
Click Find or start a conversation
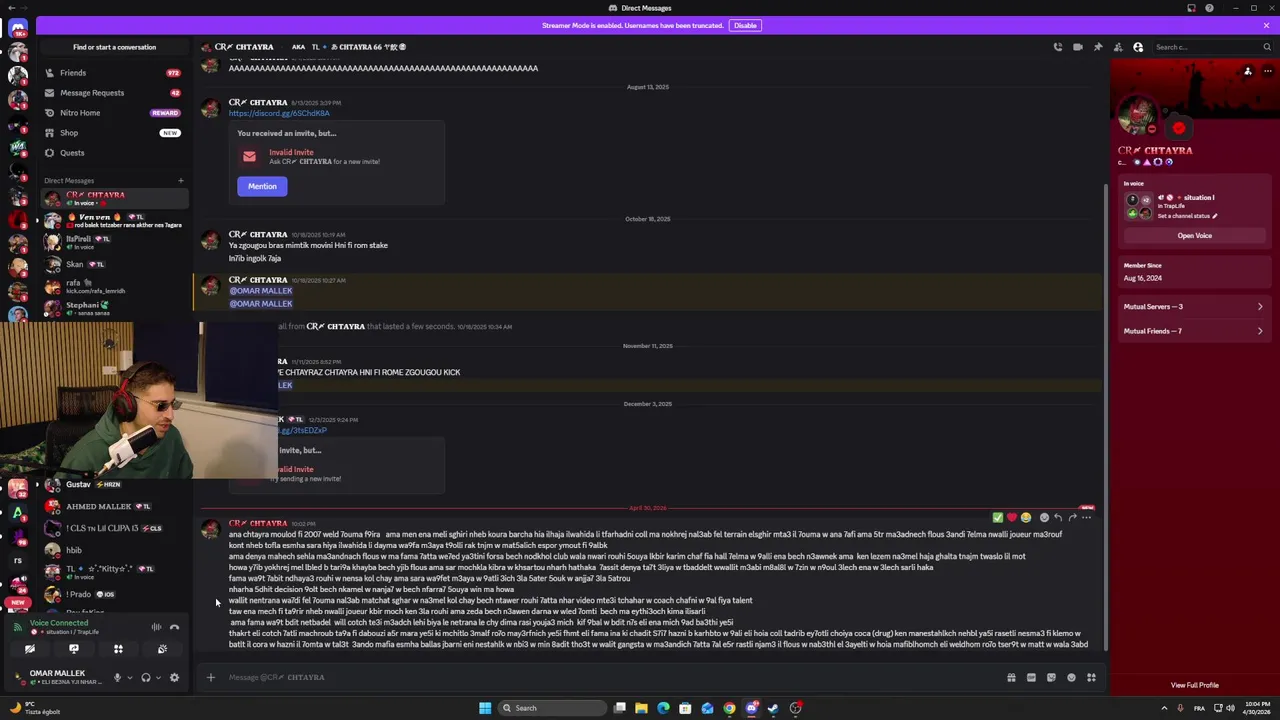114,47
